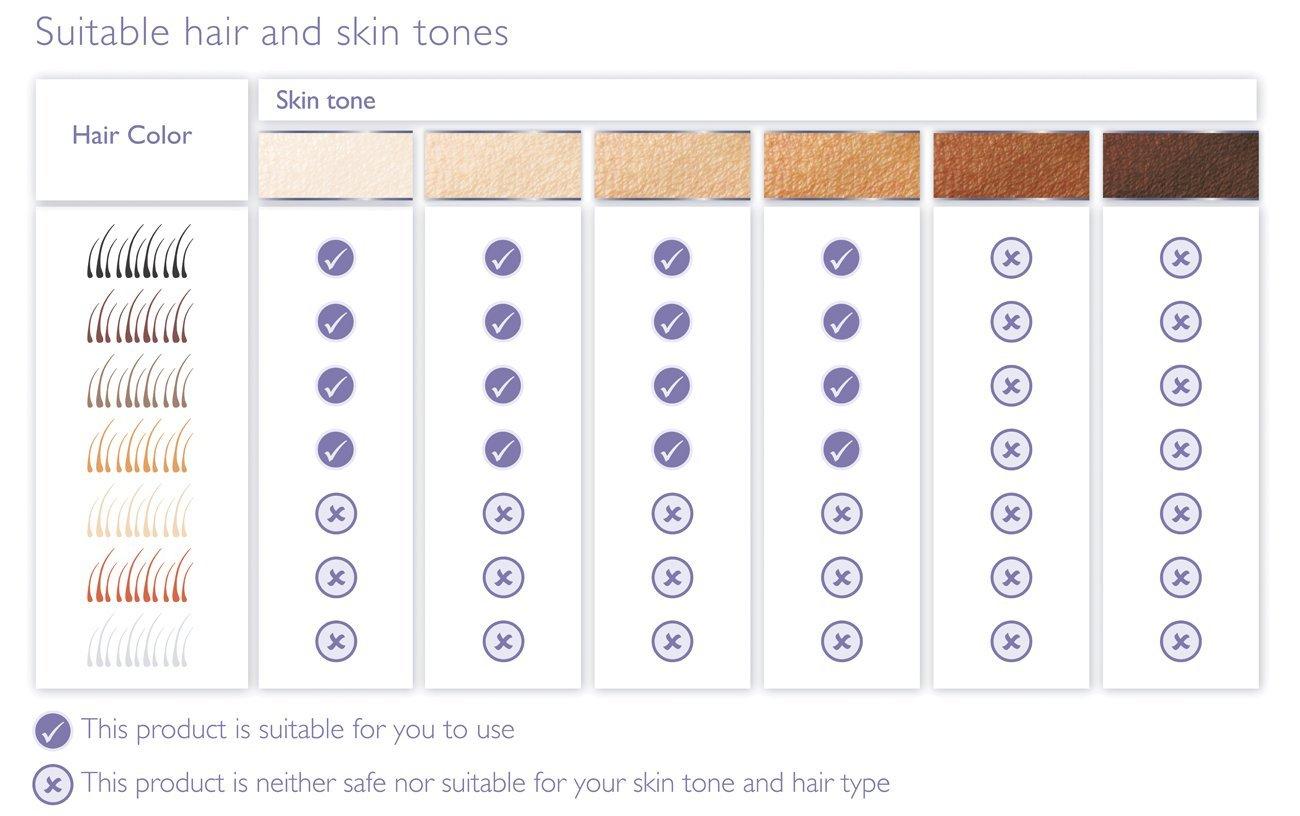Click the white/grey hair icon
The width and height of the screenshot is (1300, 816).
140,640
